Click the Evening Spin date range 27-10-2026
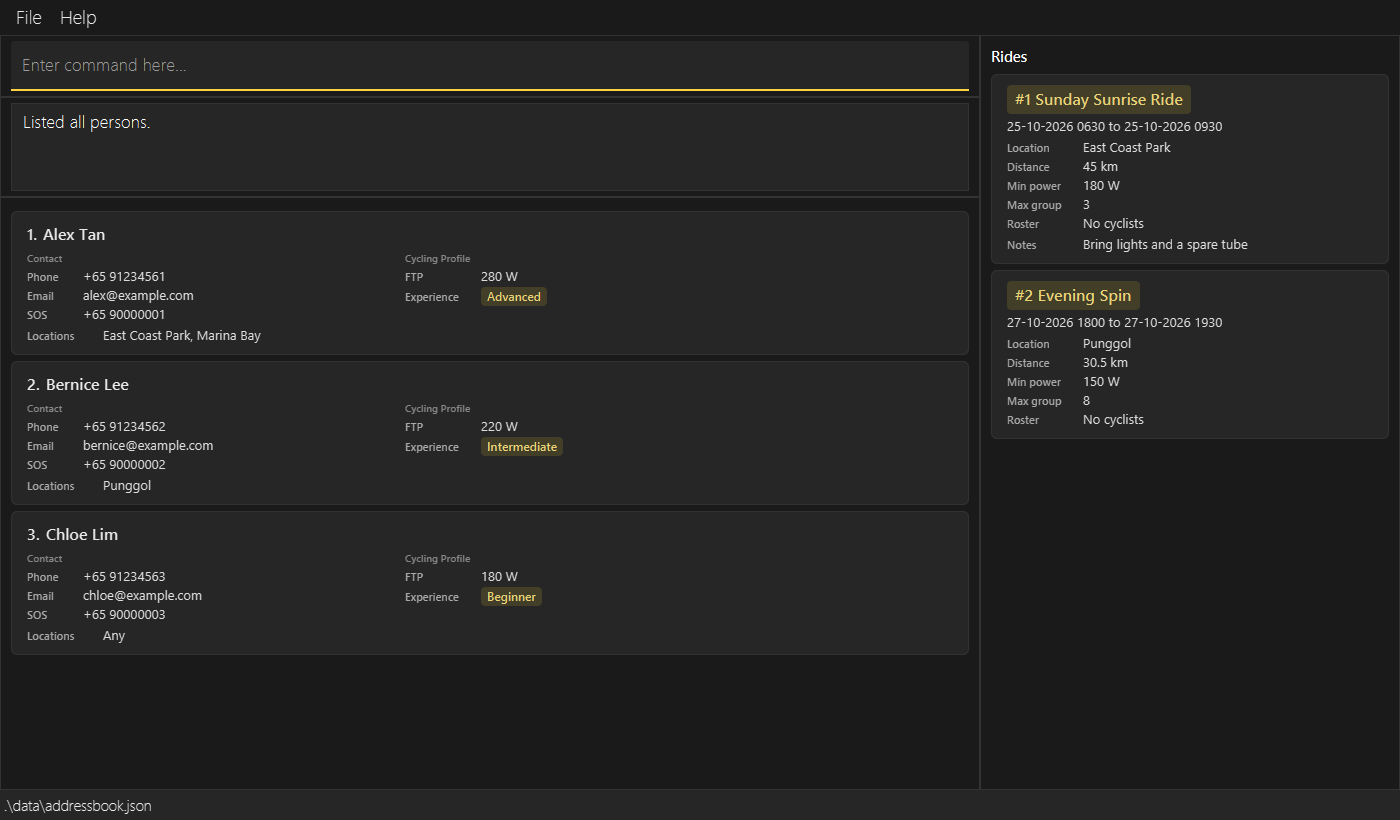1400x820 pixels. (x=1114, y=323)
